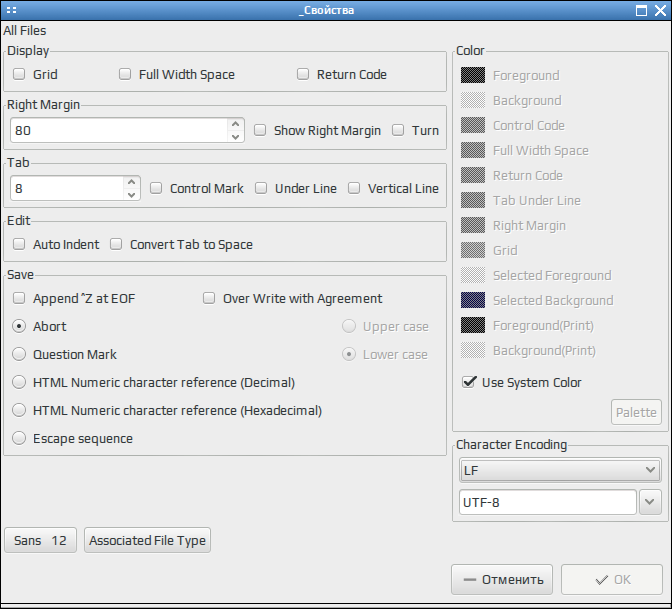Screen dimensions: 672x609
Task: Uncheck Use System Color
Action: [469, 382]
